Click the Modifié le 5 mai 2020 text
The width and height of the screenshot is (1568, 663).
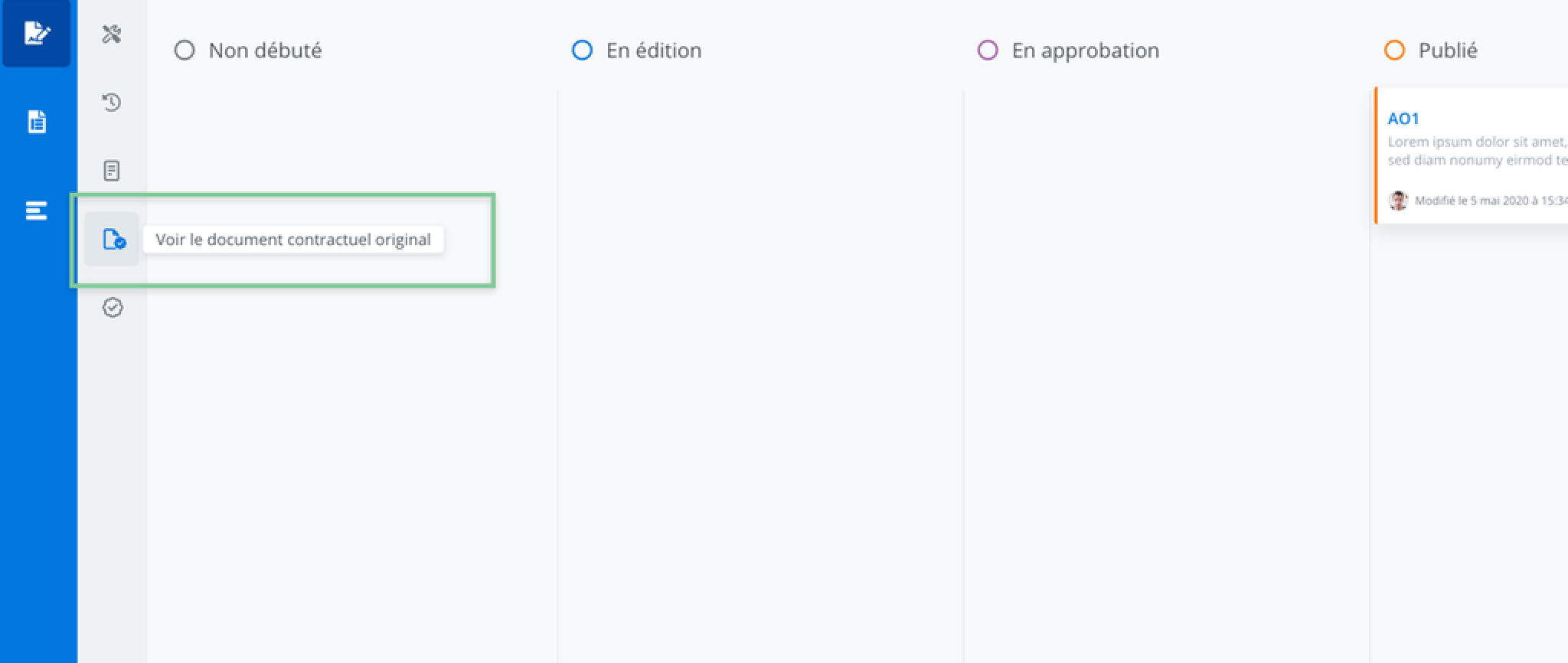pyautogui.click(x=1489, y=201)
